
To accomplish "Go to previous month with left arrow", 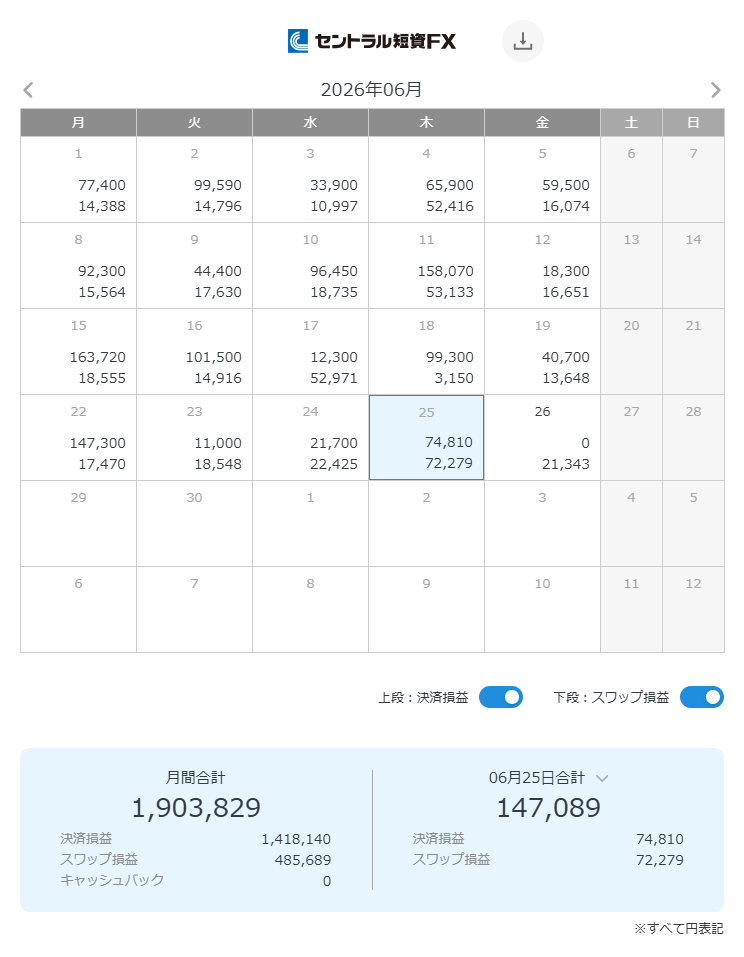I will coord(28,90).
